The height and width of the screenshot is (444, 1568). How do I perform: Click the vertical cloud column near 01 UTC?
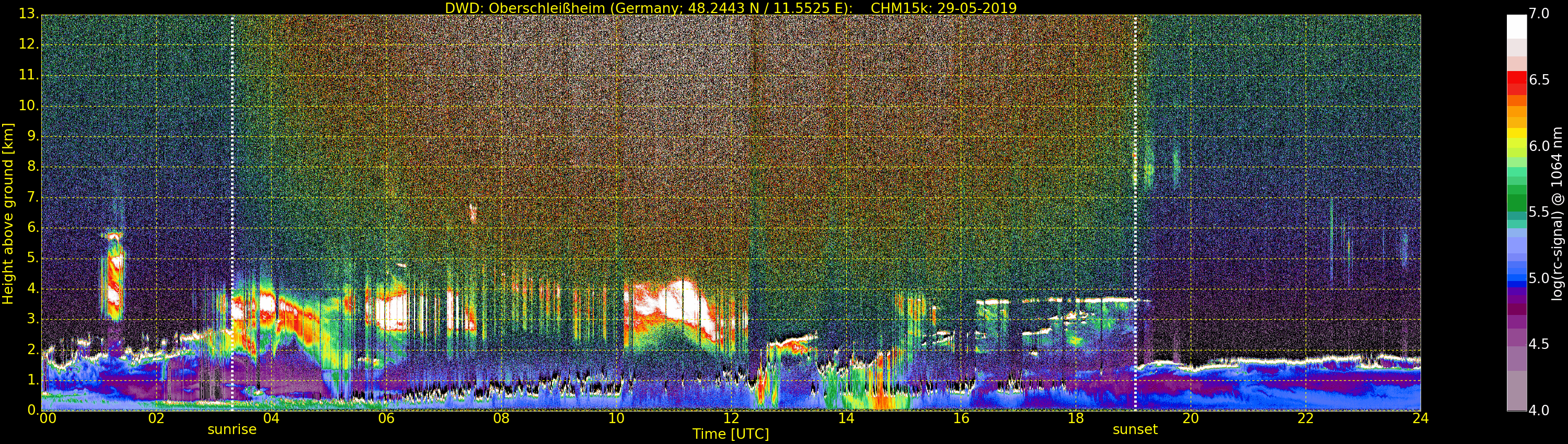tap(114, 277)
